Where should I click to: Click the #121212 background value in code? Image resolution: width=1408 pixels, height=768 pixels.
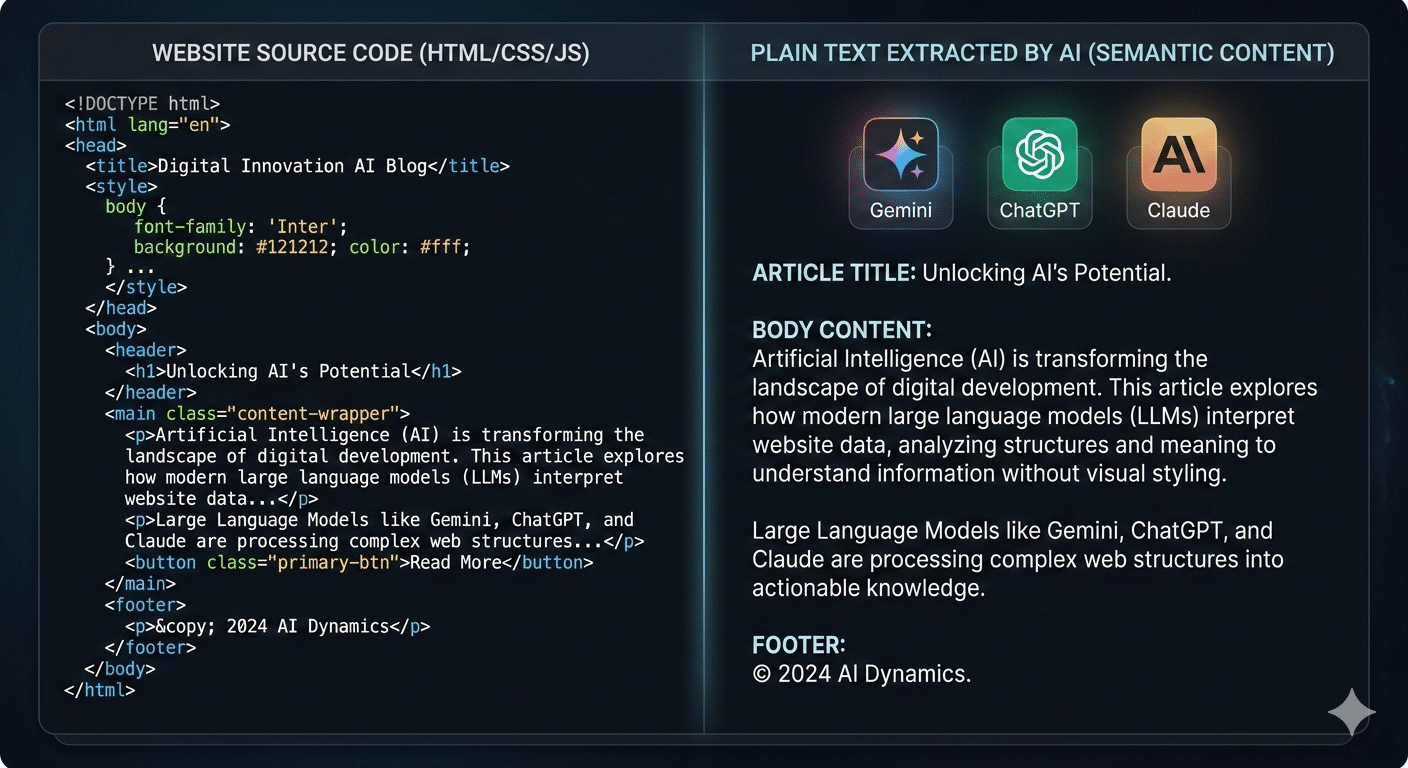click(x=292, y=247)
